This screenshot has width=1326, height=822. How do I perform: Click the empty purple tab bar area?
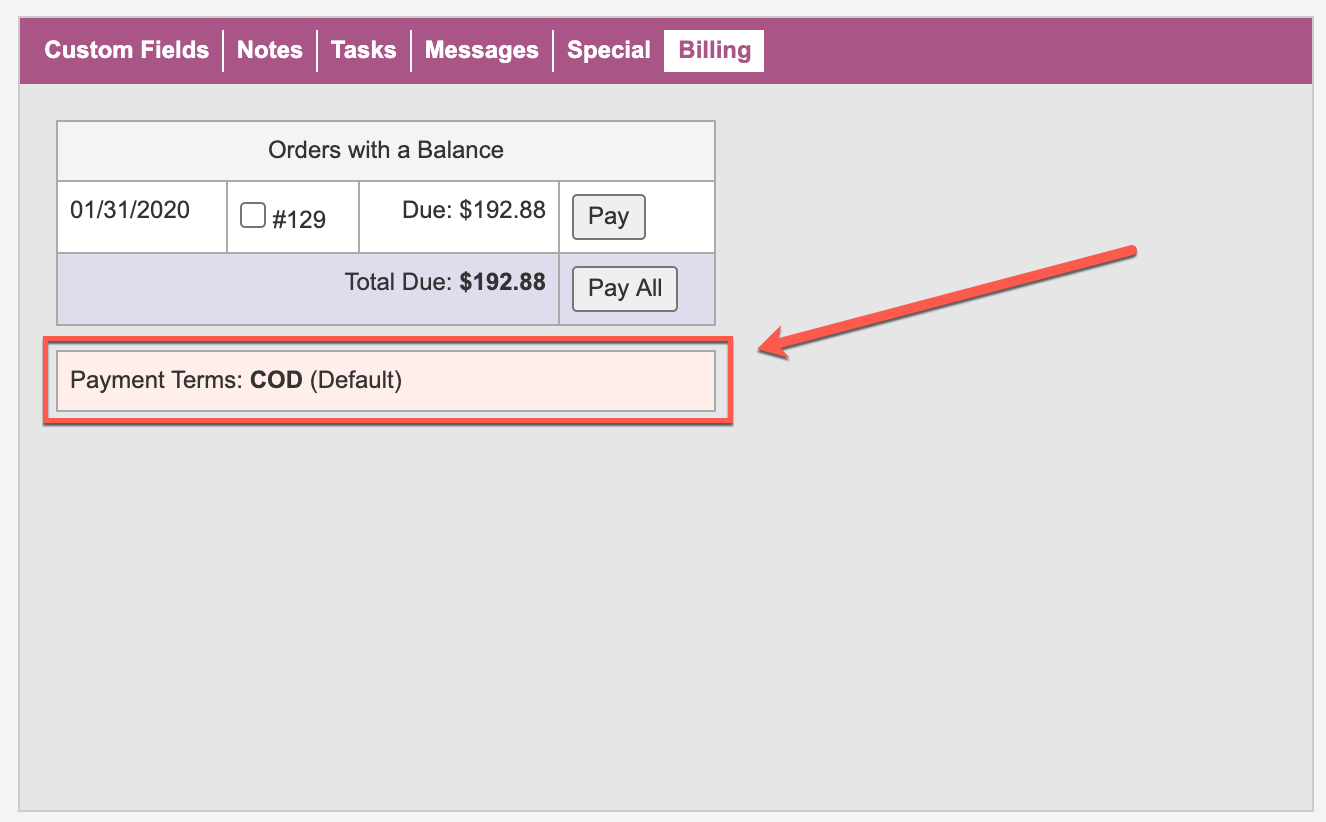pos(1040,50)
